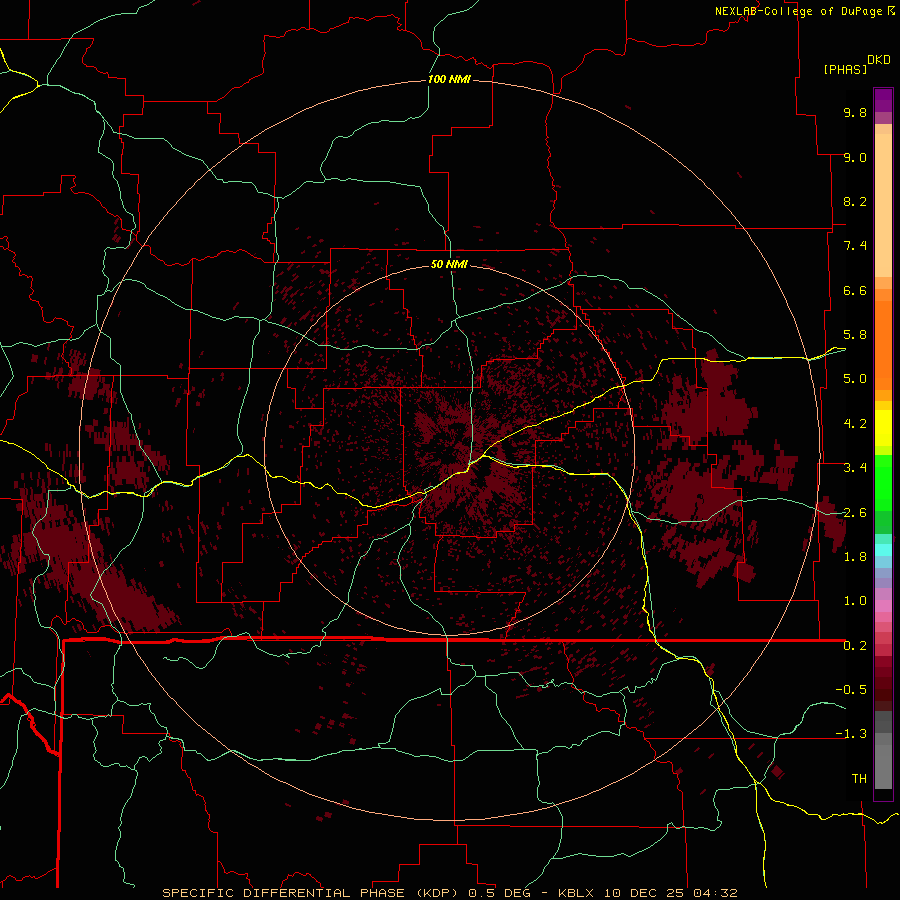Pick the yellow segment of color bar
This screenshot has width=900, height=900.
click(883, 428)
